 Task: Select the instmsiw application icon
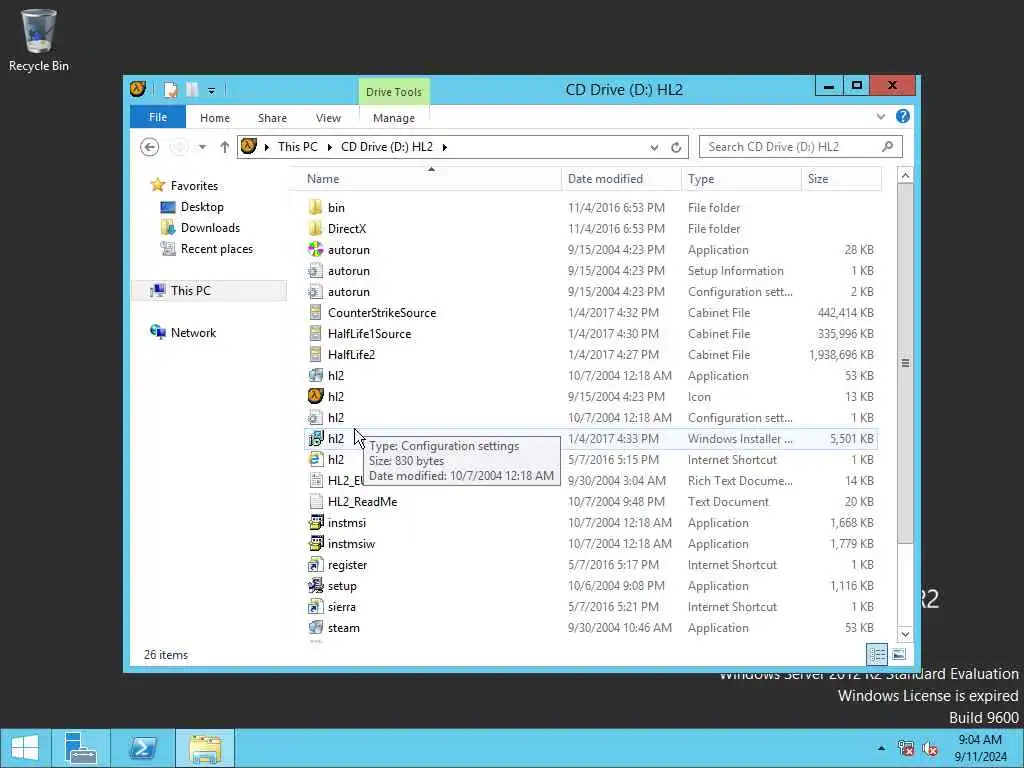pos(315,543)
